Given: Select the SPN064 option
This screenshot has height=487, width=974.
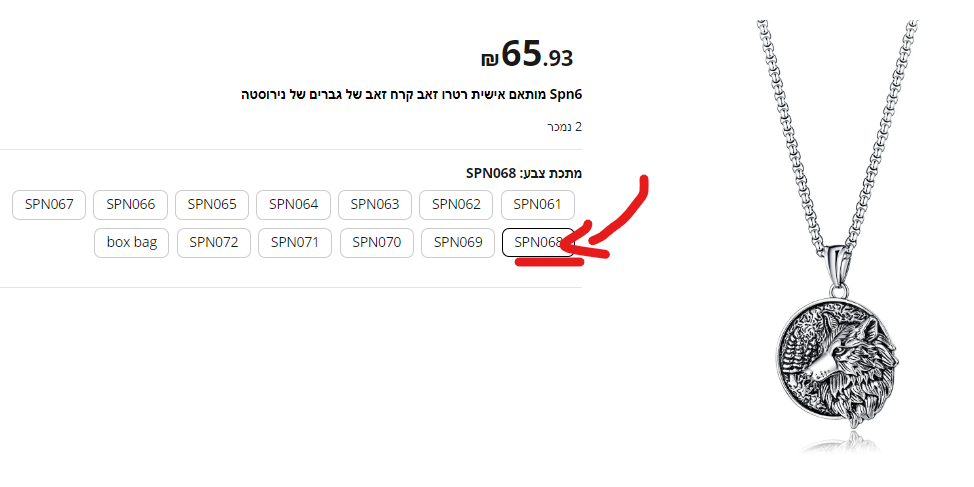Looking at the screenshot, I should (294, 204).
